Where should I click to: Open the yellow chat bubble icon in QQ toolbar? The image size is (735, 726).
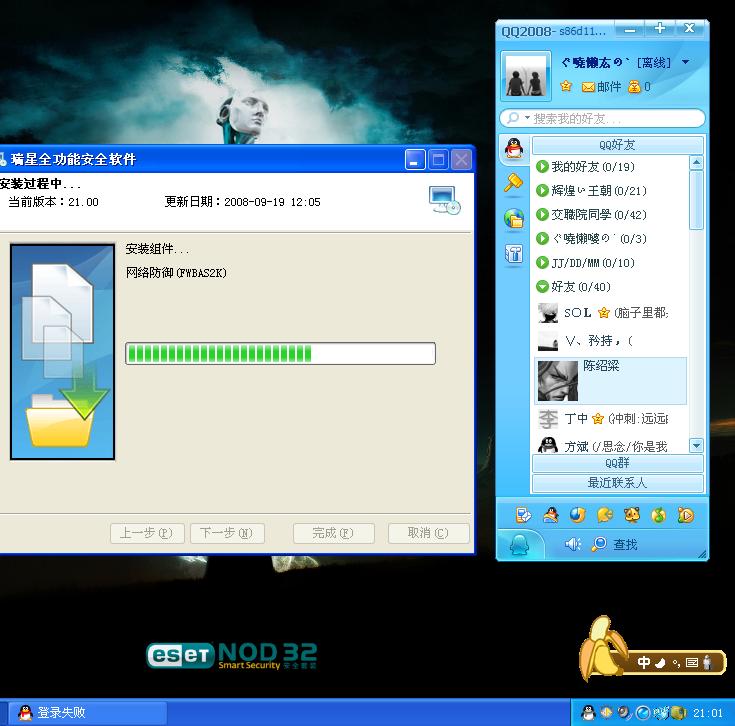[605, 515]
